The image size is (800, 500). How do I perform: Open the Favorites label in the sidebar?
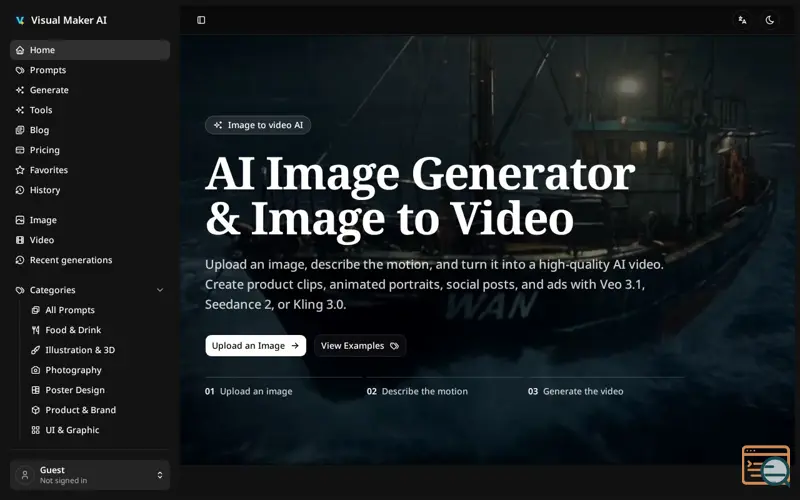(x=49, y=170)
